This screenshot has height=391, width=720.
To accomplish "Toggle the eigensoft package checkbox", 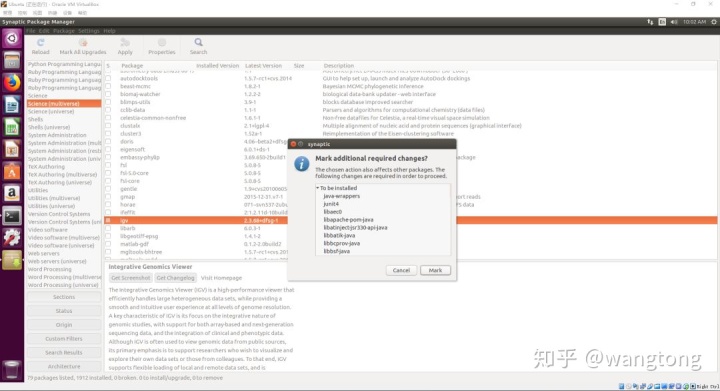I will click(x=108, y=150).
